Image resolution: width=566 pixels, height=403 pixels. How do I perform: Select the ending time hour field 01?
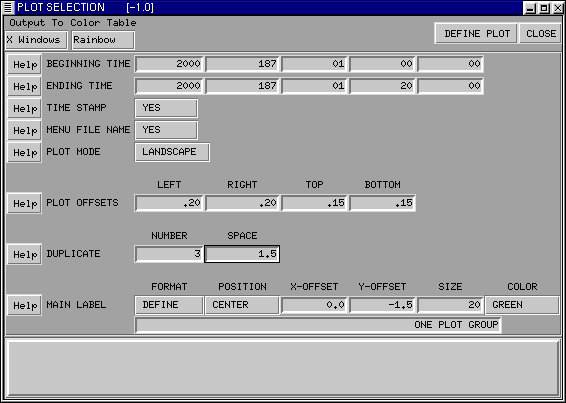314,86
